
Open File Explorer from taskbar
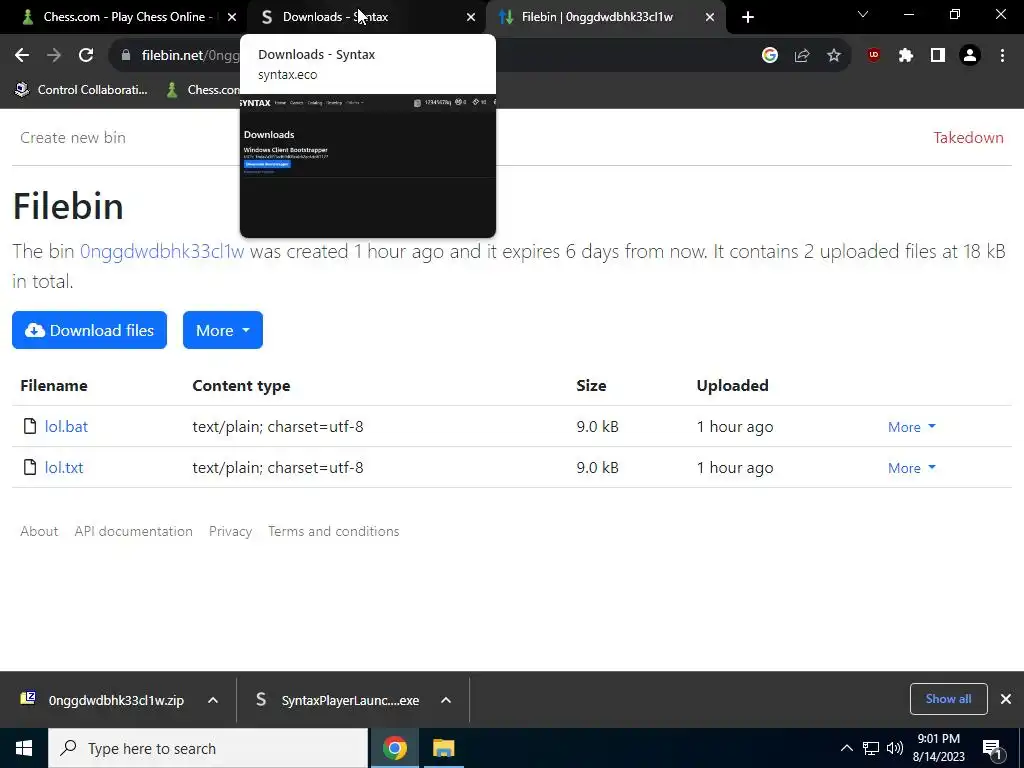[443, 748]
